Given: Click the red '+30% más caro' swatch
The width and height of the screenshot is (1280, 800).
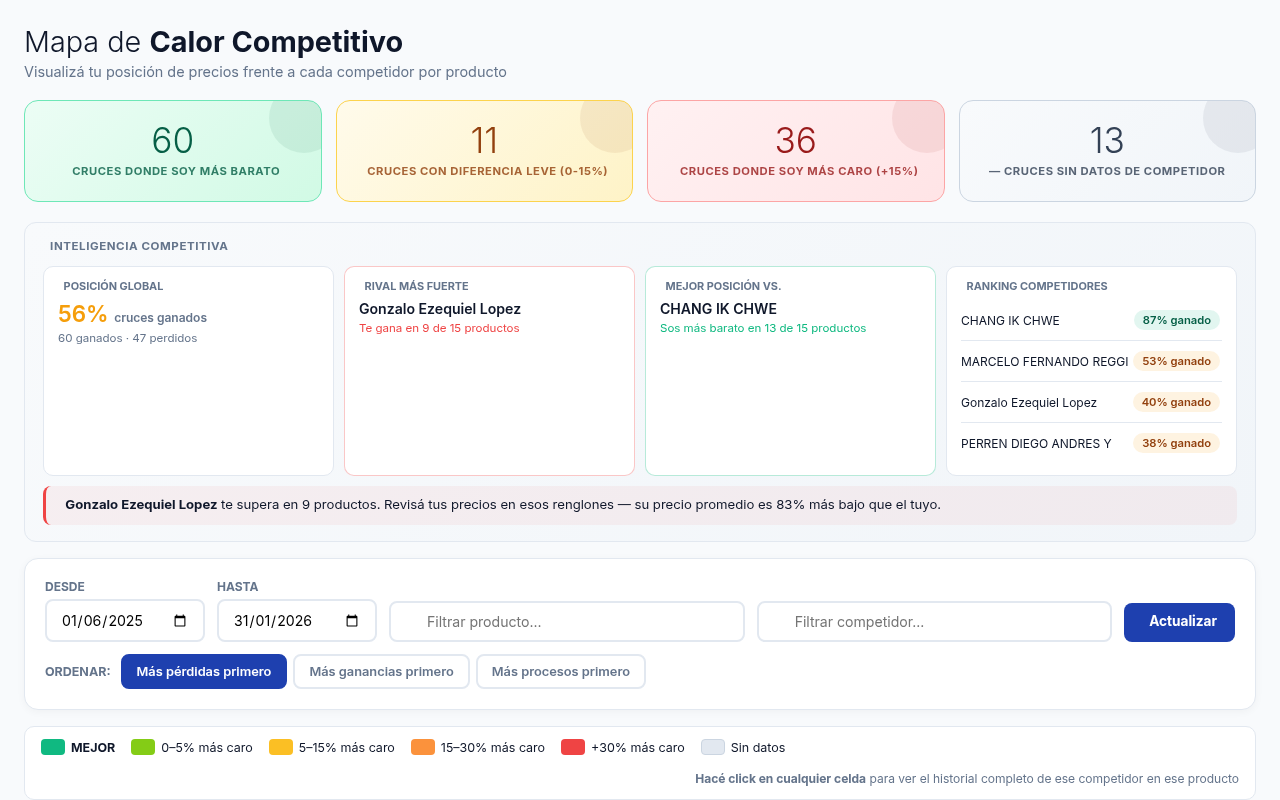Looking at the screenshot, I should click(573, 747).
